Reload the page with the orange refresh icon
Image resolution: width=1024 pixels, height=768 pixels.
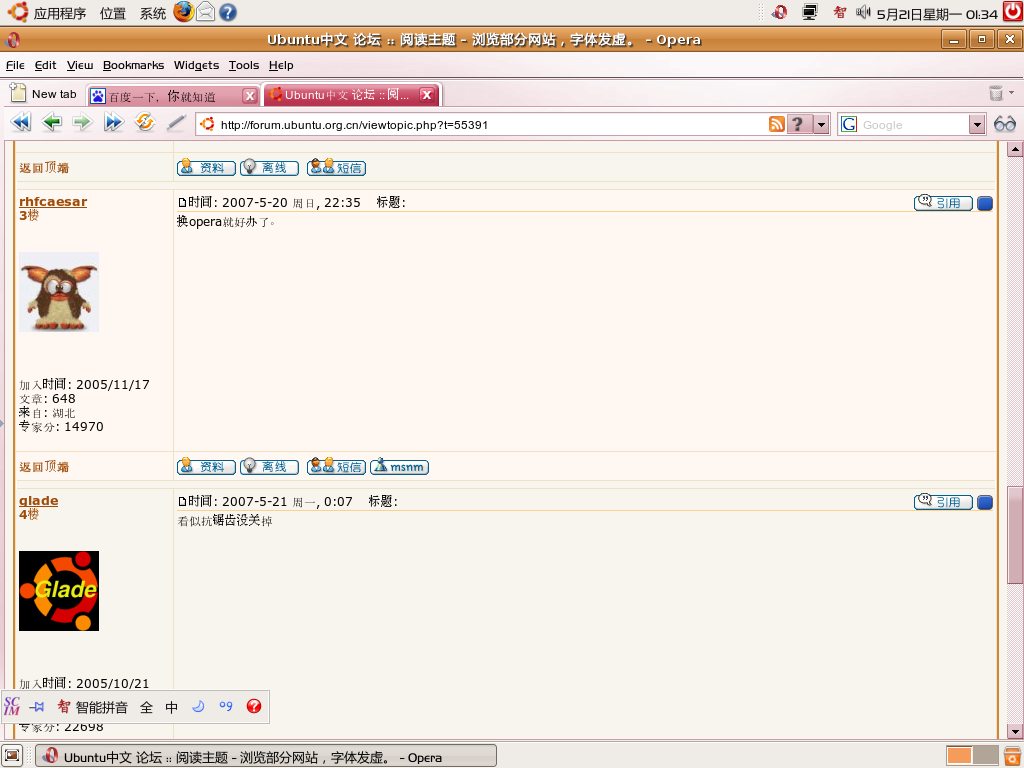144,121
